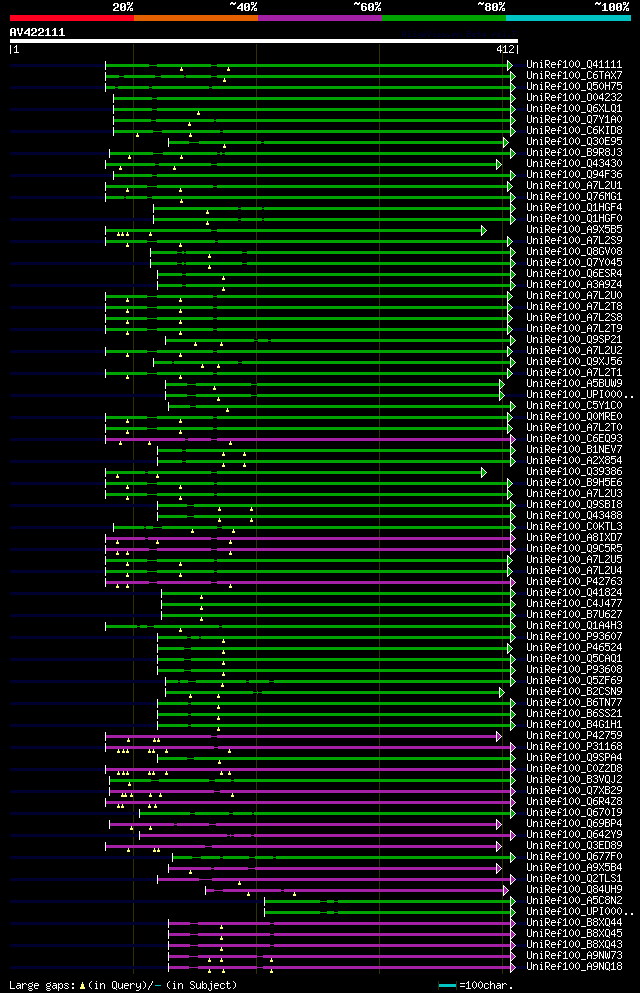Select UniRef100_C6KID8 label

(x=574, y=130)
